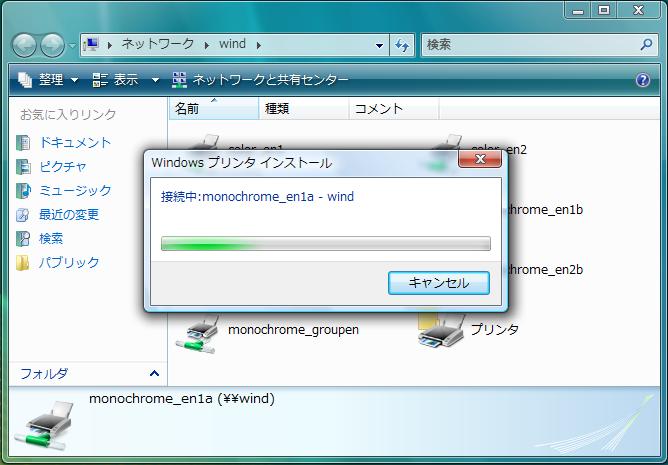This screenshot has height=465, width=668.
Task: Sort by the 名前 column header
Action: coord(214,108)
